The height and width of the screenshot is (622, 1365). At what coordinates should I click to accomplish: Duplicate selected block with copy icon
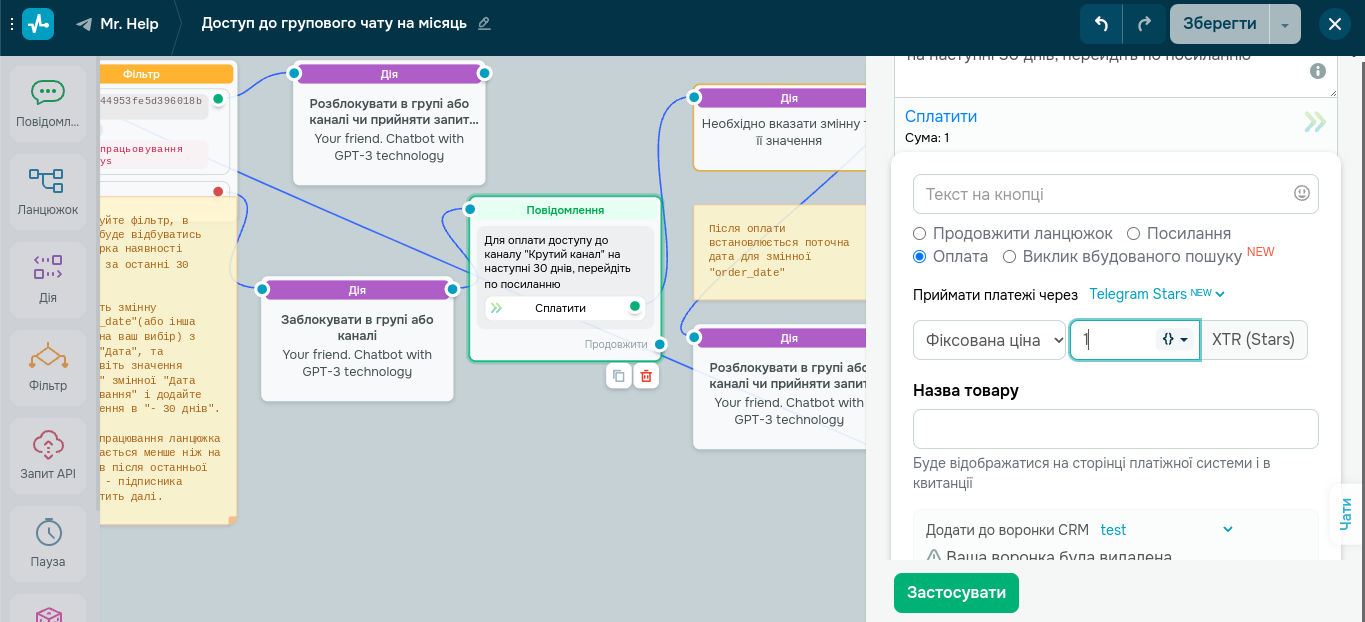(619, 376)
